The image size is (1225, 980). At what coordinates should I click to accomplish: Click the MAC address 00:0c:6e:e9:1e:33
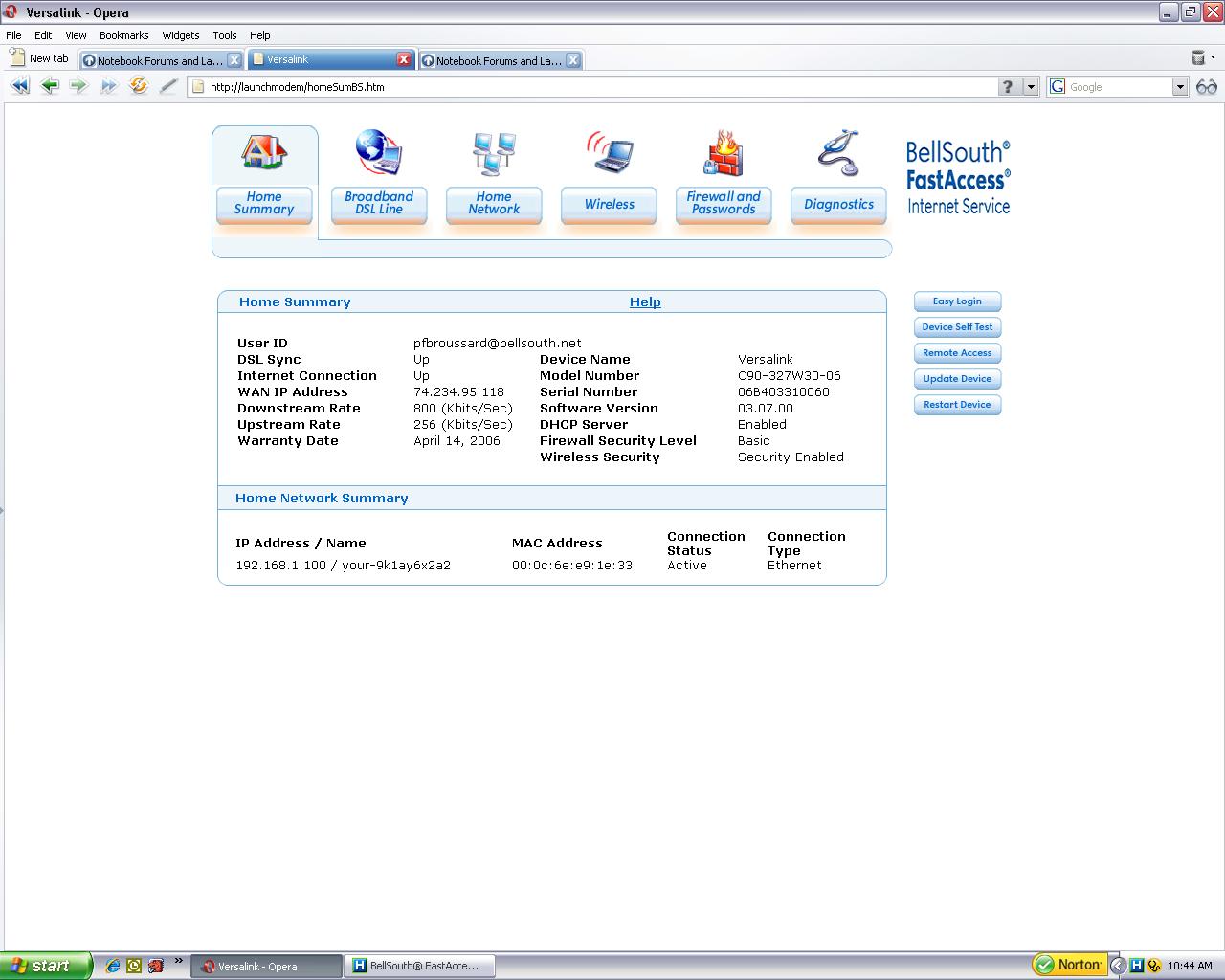point(572,566)
